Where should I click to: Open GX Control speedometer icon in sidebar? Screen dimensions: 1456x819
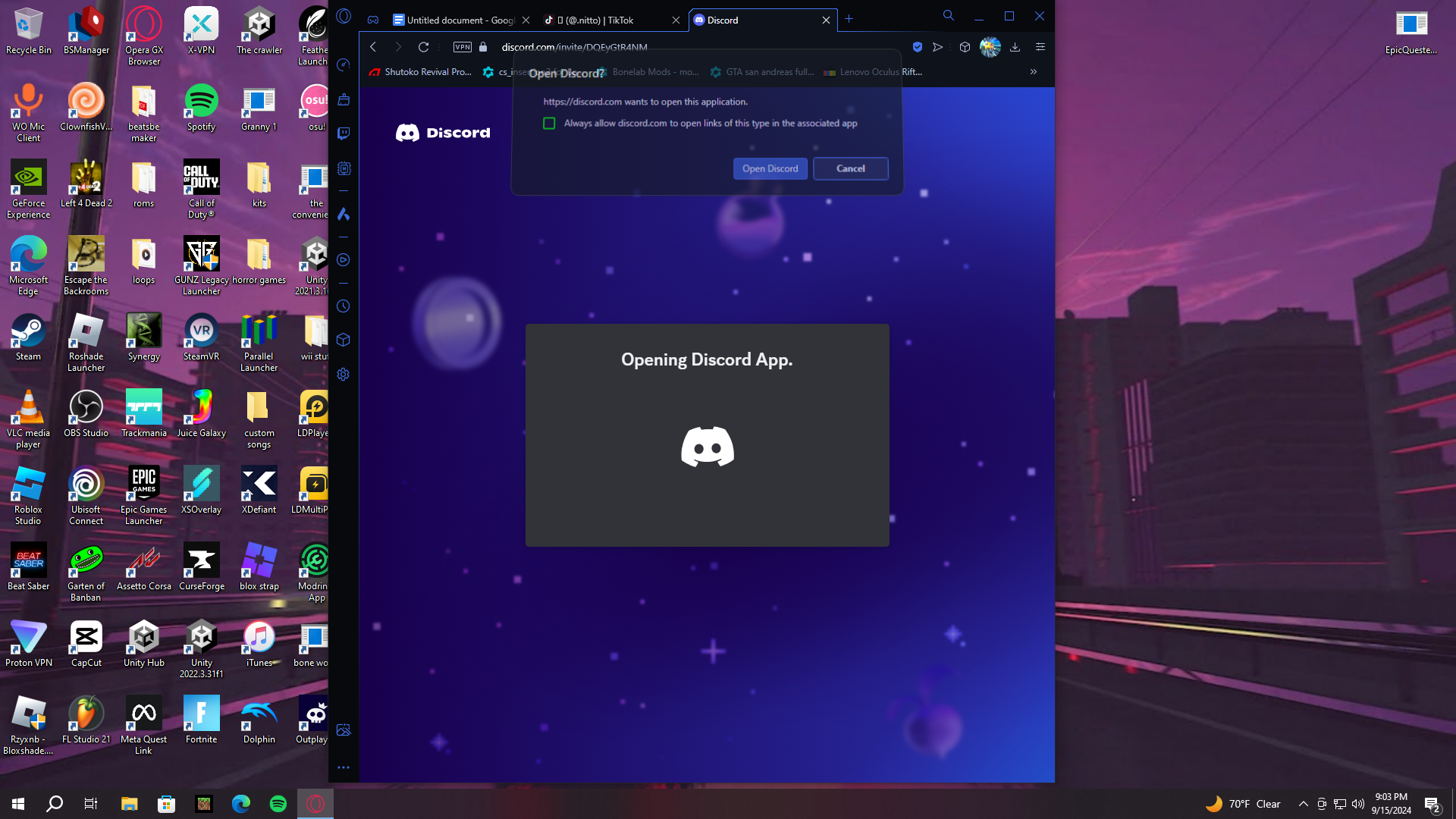344,65
